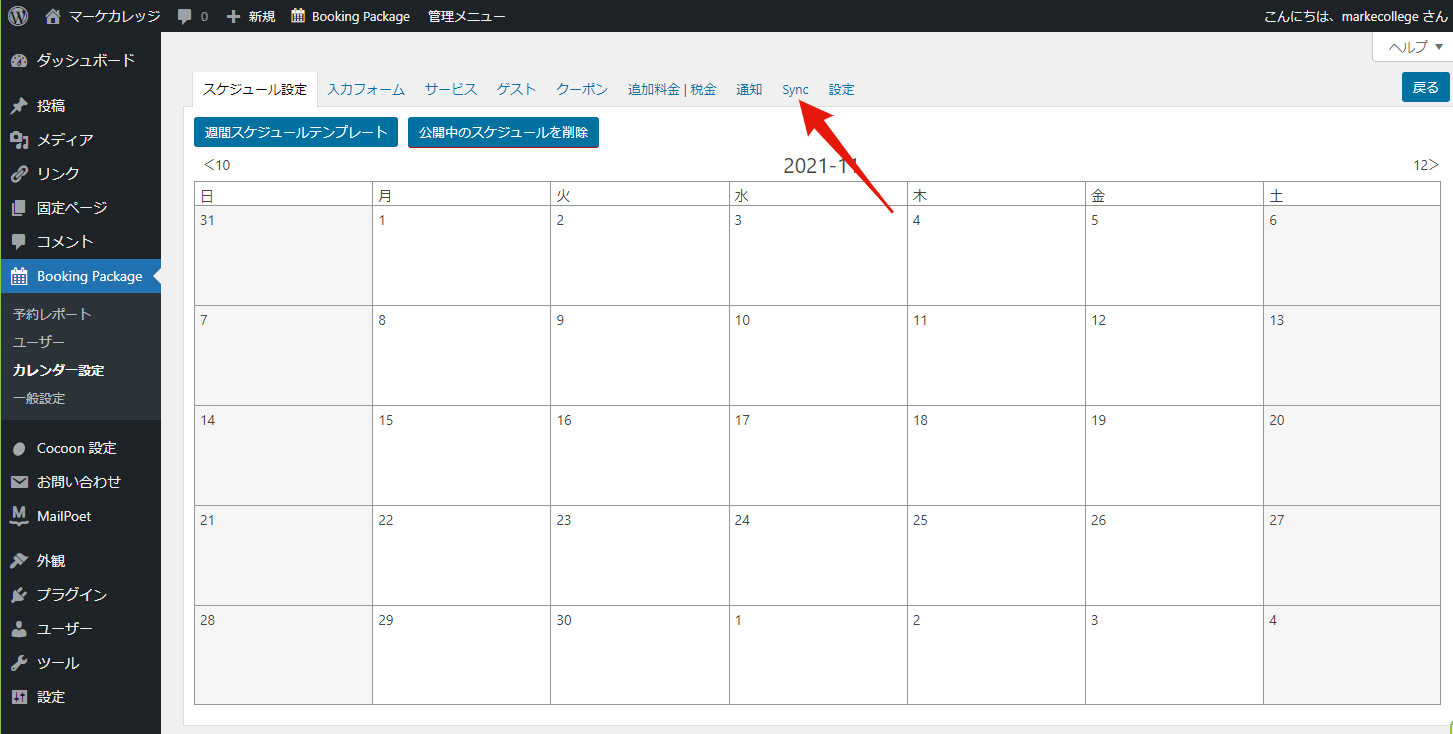The image size is (1453, 734).
Task: Select November 13 Saturday cell
Action: click(x=1352, y=355)
